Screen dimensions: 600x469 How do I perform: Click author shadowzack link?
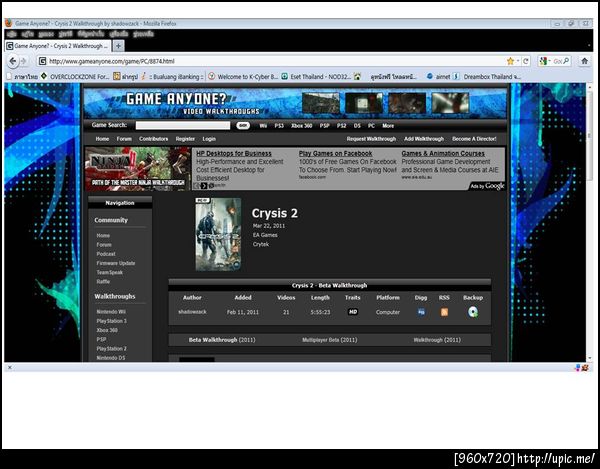click(x=192, y=312)
